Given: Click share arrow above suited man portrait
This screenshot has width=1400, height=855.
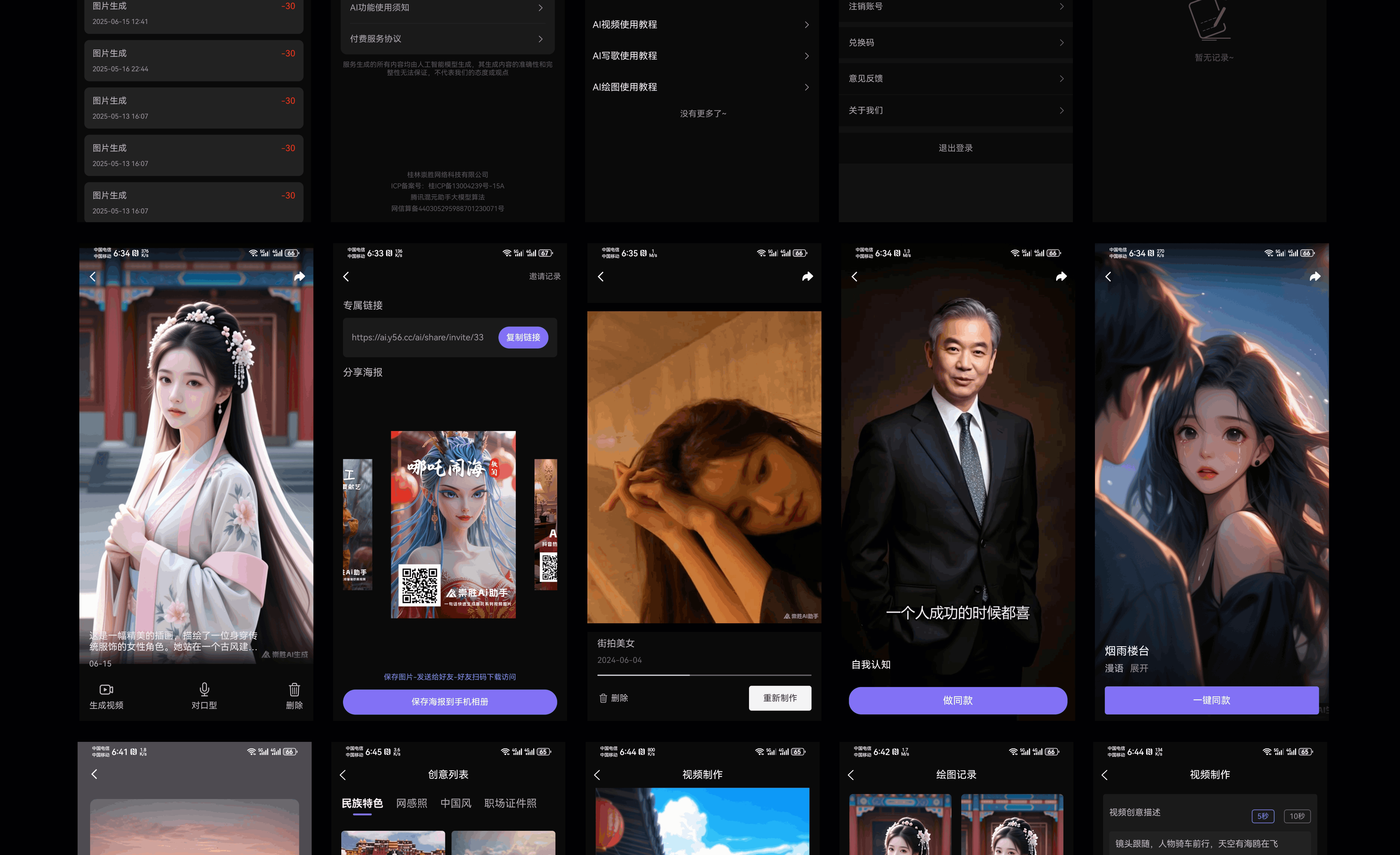Looking at the screenshot, I should [1061, 277].
